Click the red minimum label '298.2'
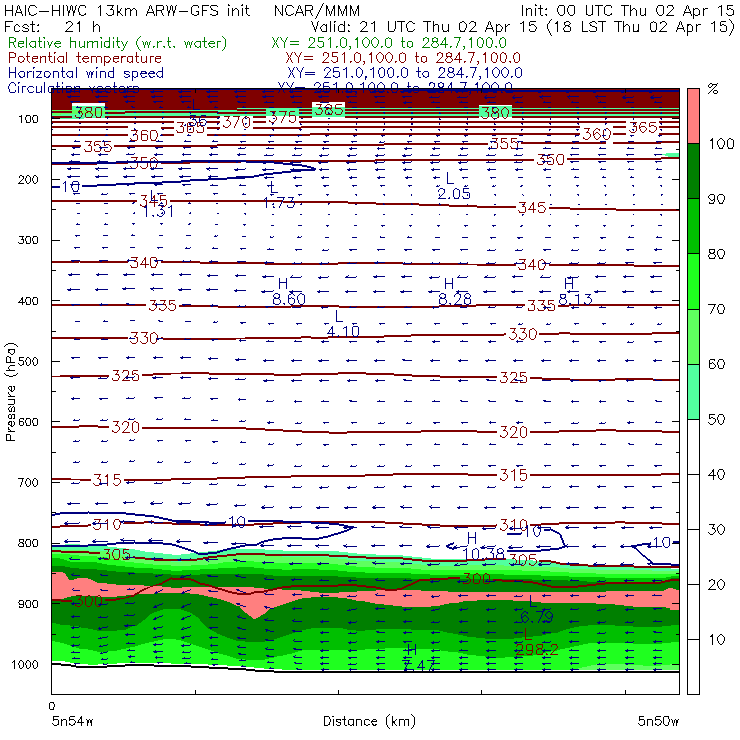Image resolution: width=740 pixels, height=740 pixels. coord(536,650)
